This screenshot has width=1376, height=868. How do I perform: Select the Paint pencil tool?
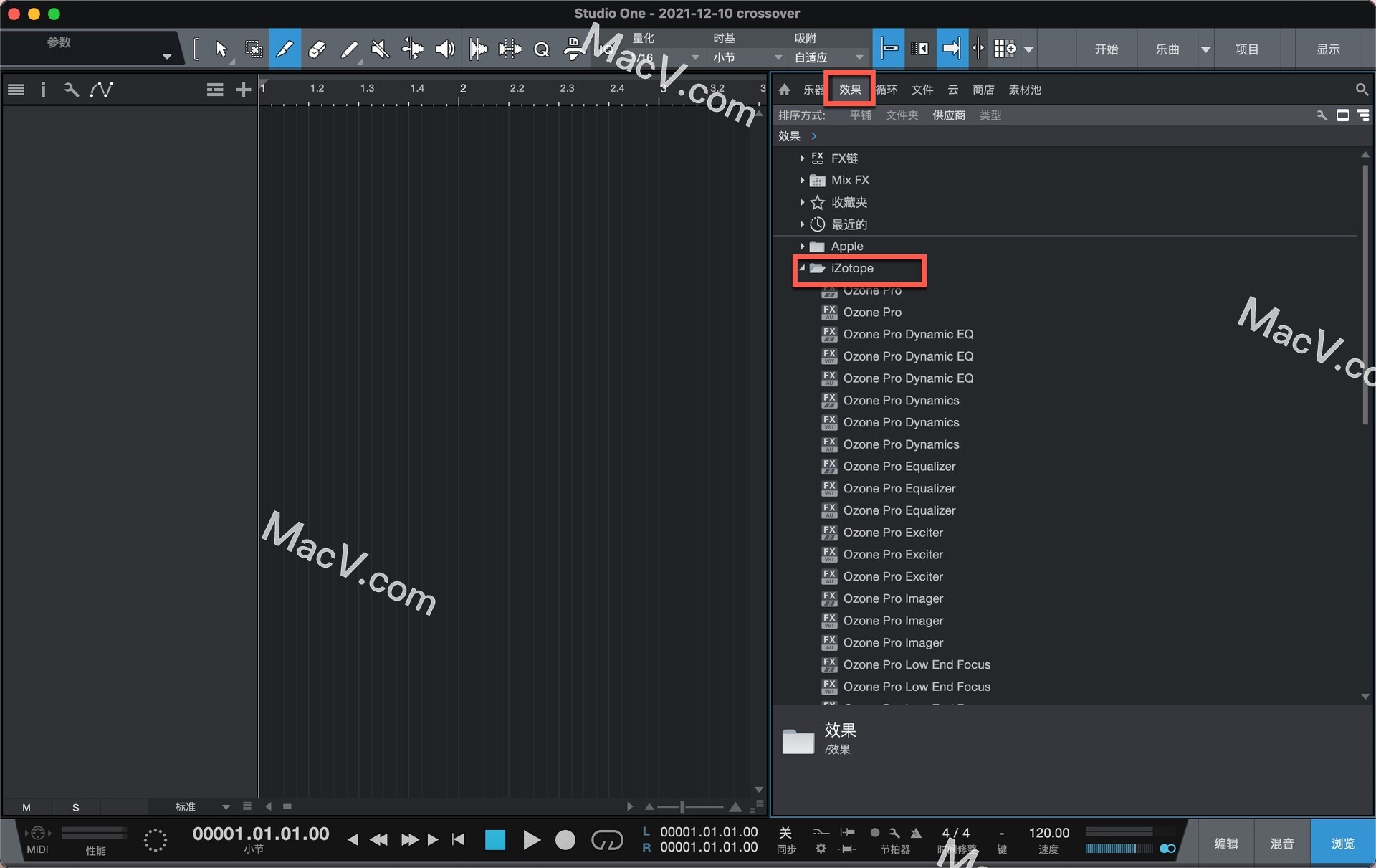pyautogui.click(x=349, y=49)
